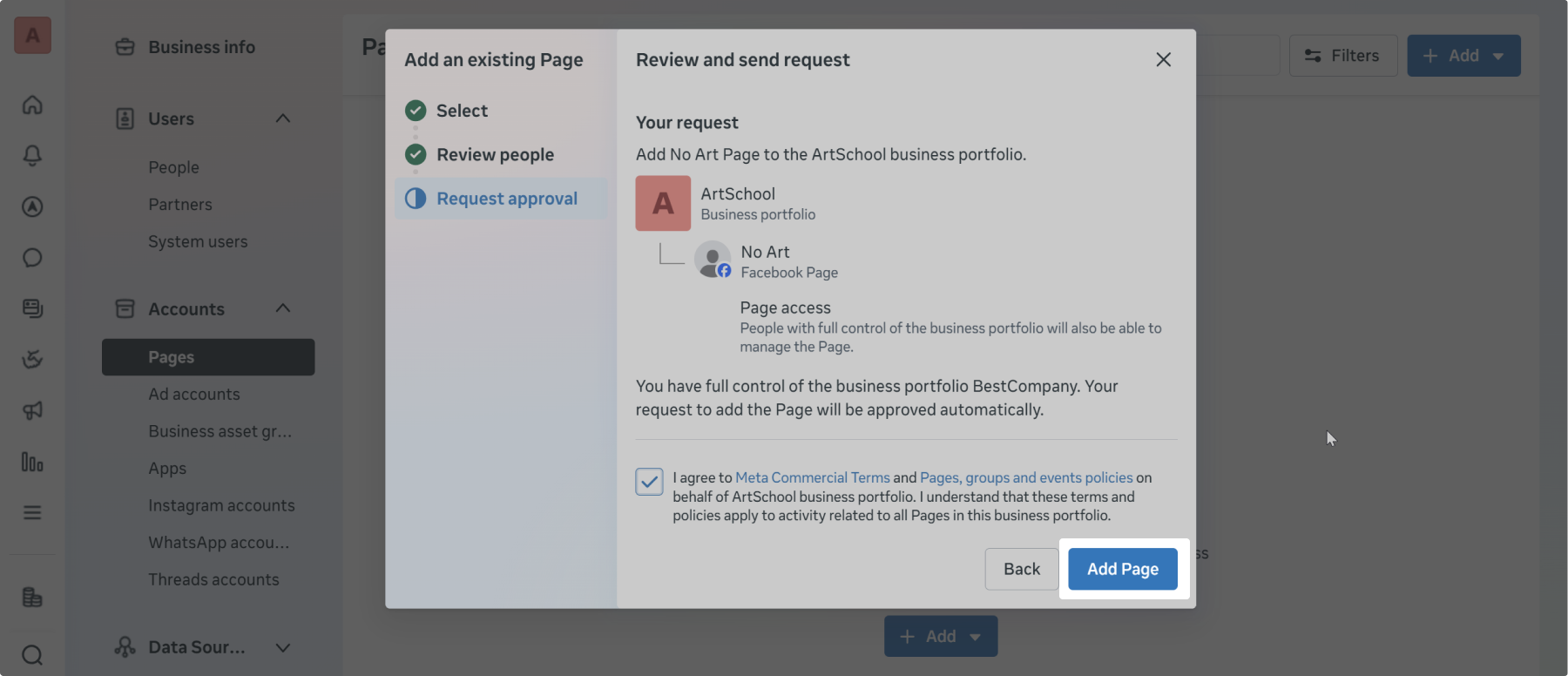
Task: Click the Data Sources nodes icon
Action: 125,646
